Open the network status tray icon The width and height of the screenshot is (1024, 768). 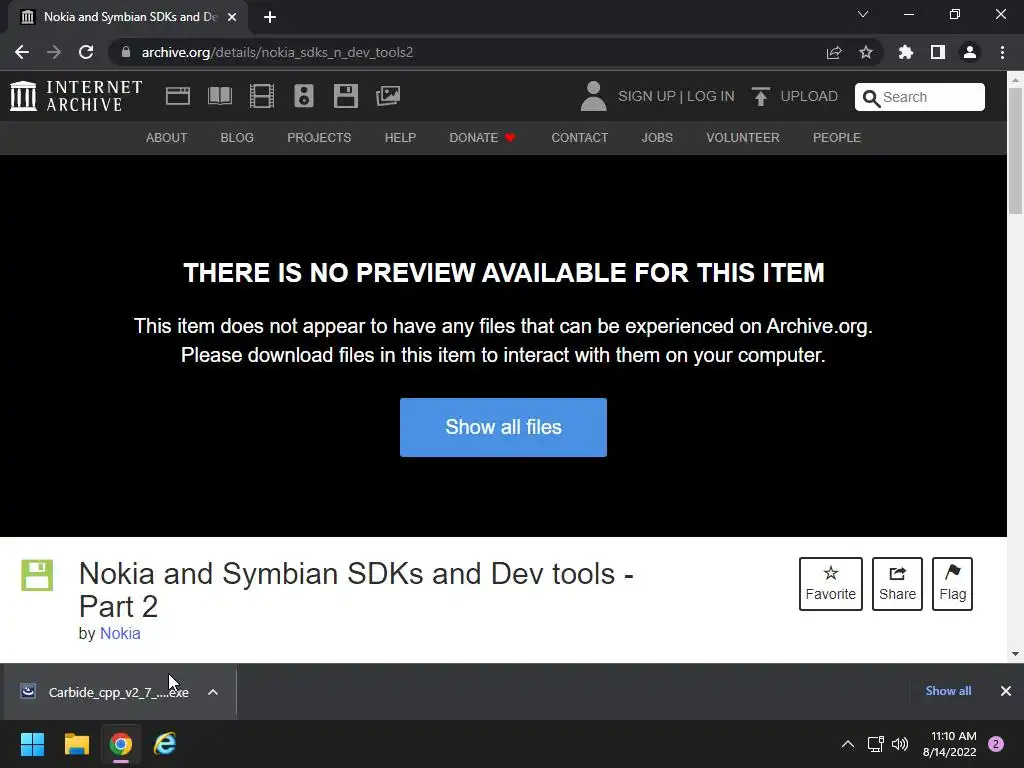click(875, 744)
